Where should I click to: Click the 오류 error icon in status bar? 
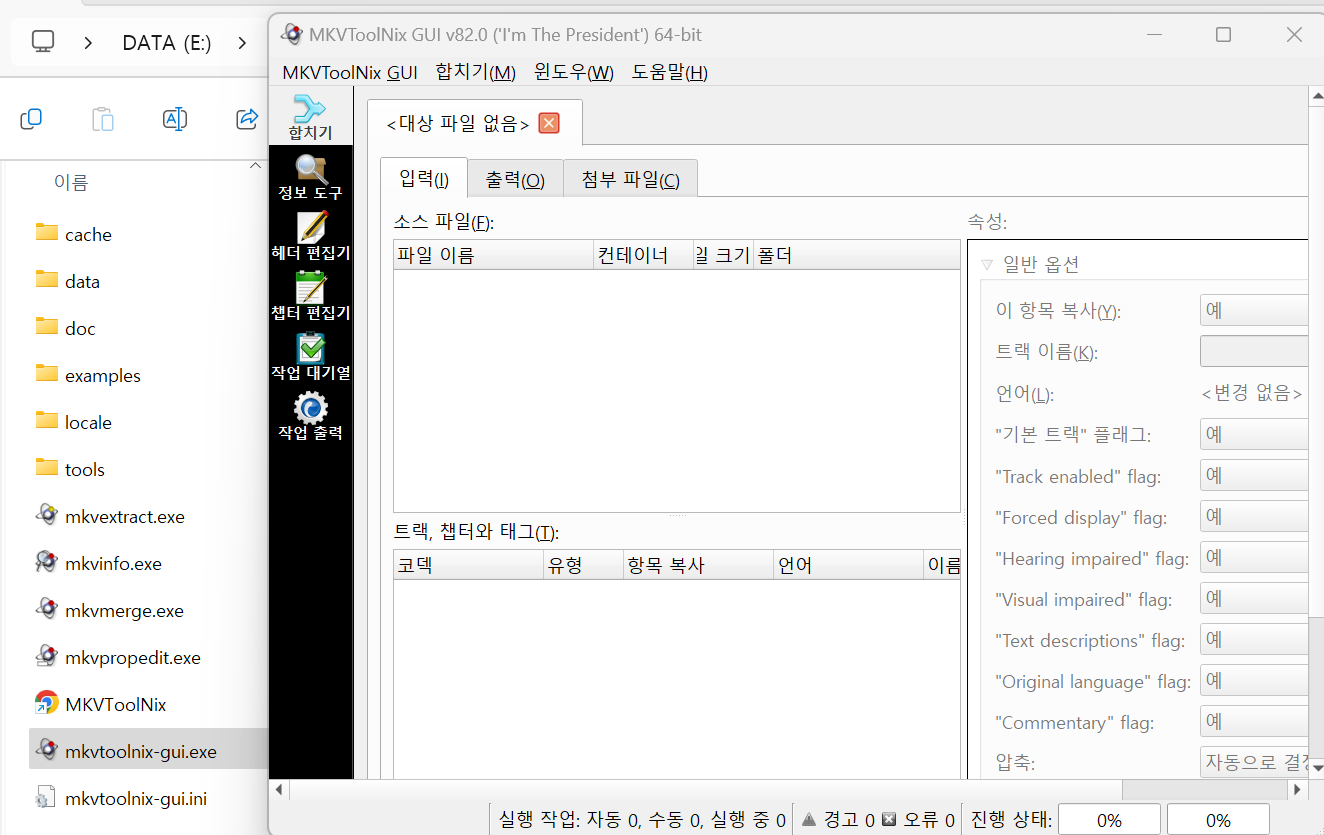click(889, 819)
